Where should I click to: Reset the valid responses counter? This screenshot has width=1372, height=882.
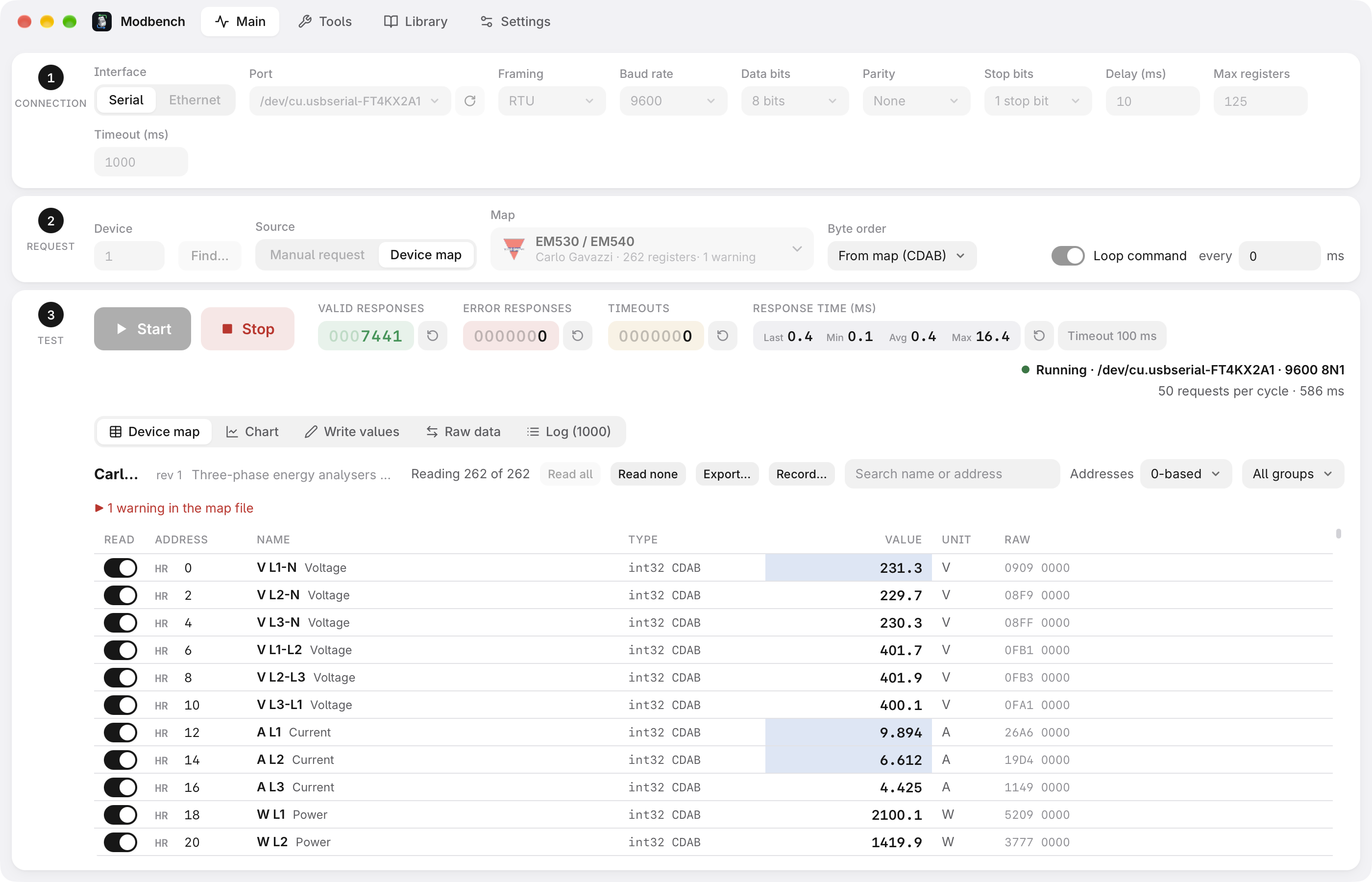pyautogui.click(x=433, y=336)
